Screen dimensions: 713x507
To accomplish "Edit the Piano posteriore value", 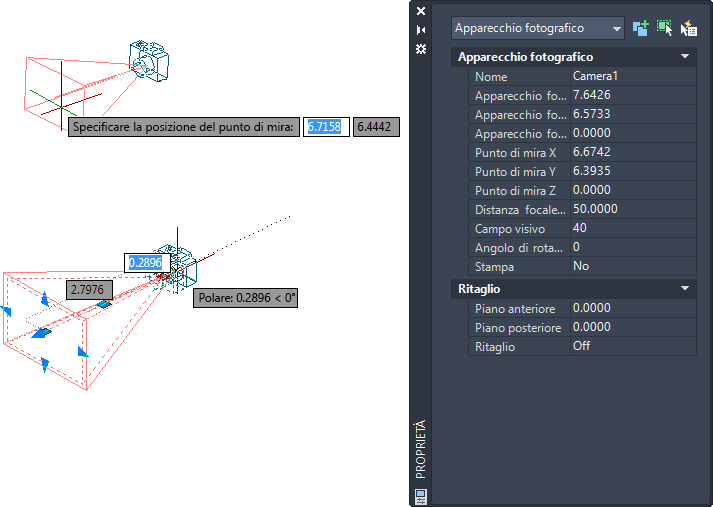I will click(633, 327).
